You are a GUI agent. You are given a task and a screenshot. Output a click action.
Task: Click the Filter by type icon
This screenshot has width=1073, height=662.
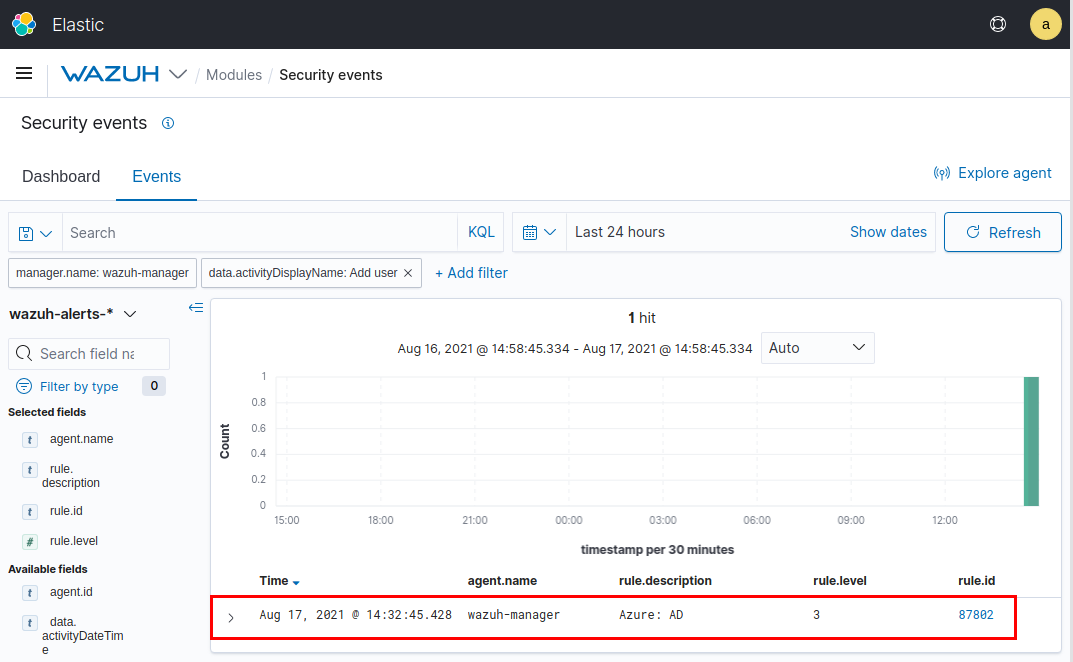point(24,386)
